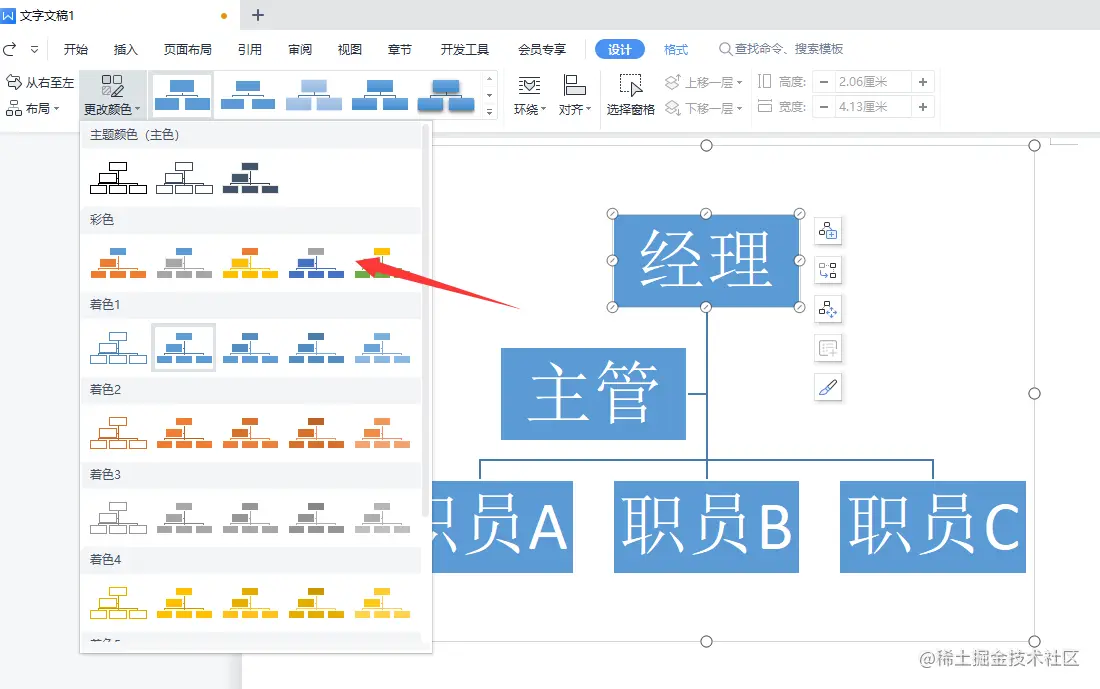This screenshot has width=1100, height=689.
Task: Open the 会员专享 tab
Action: tap(542, 49)
